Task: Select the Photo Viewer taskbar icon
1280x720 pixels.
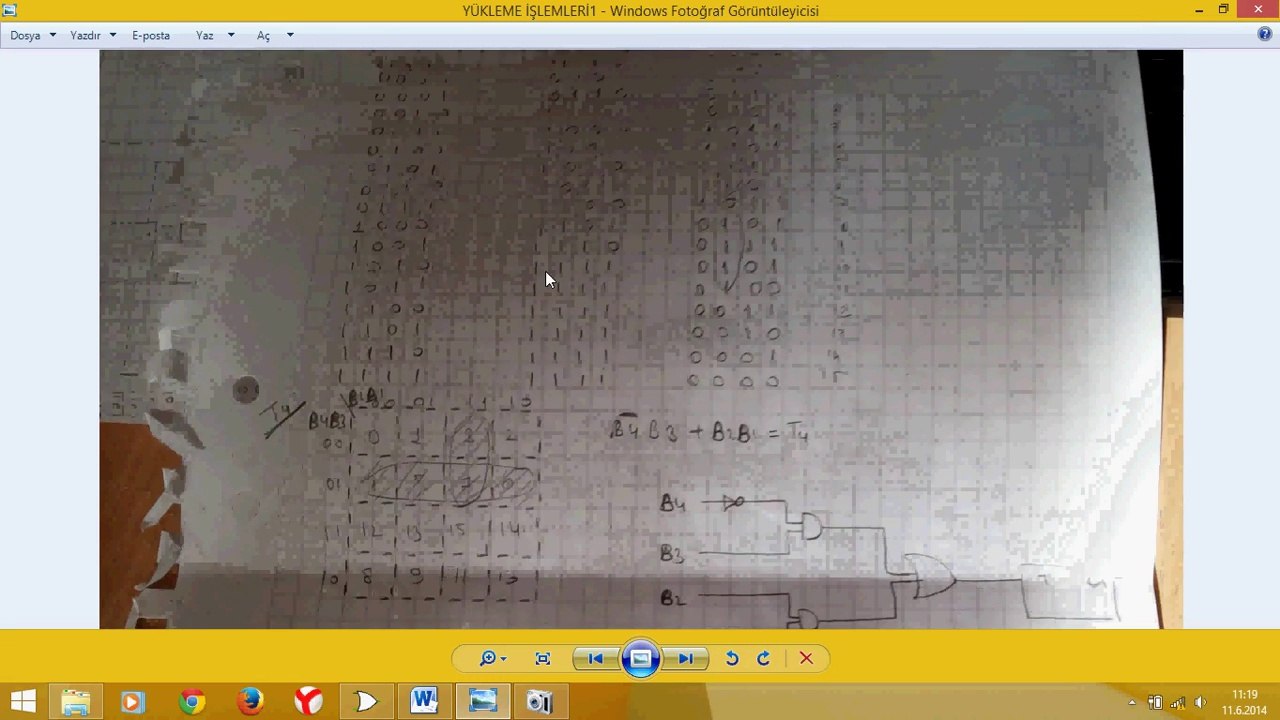Action: click(483, 702)
